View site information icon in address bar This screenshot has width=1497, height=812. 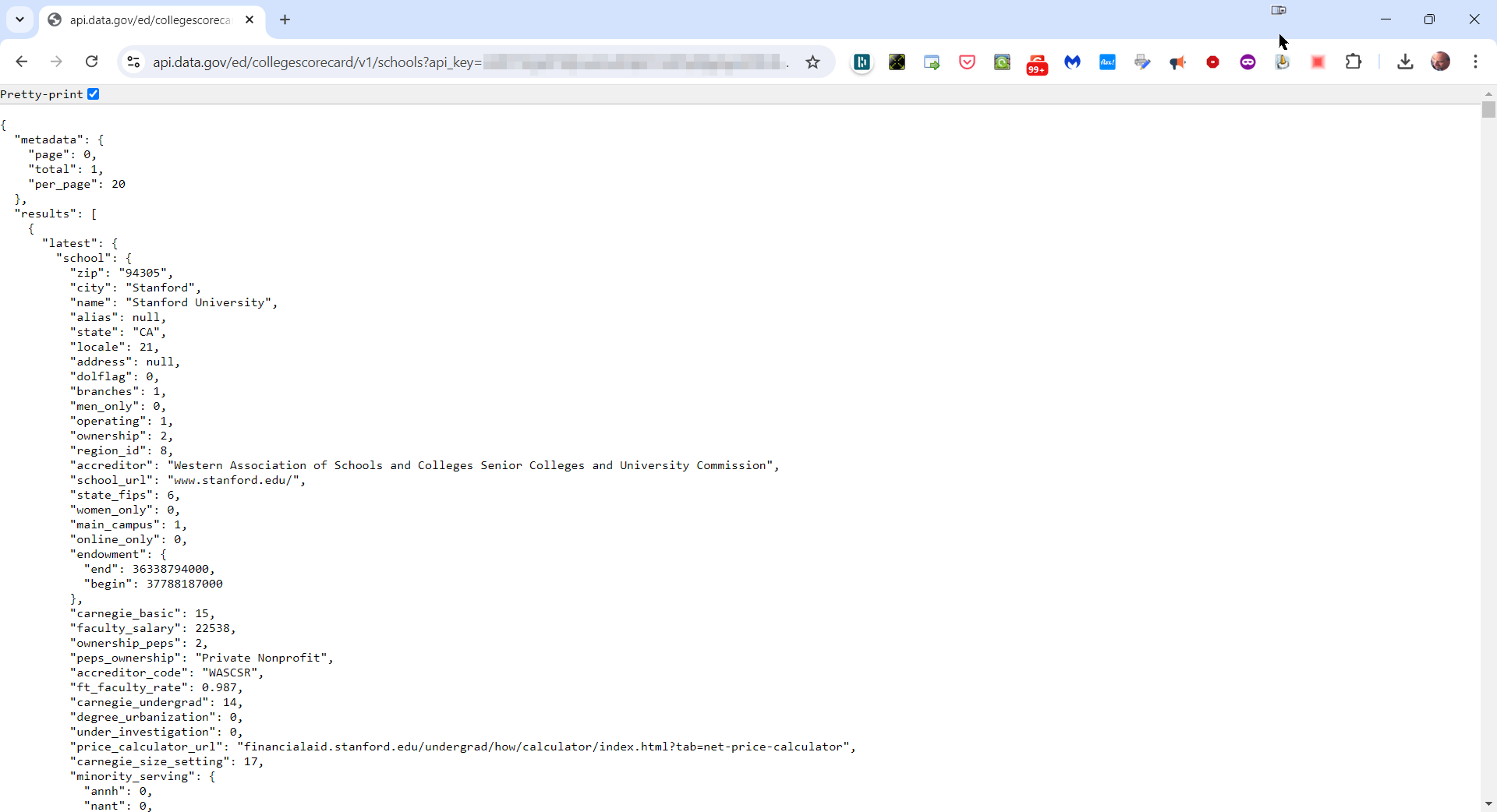pos(133,62)
